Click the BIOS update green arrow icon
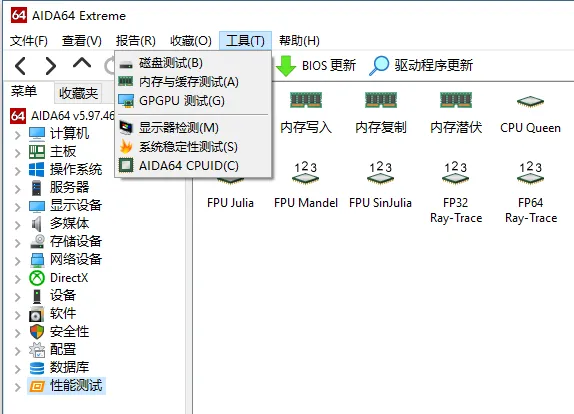 (286, 66)
